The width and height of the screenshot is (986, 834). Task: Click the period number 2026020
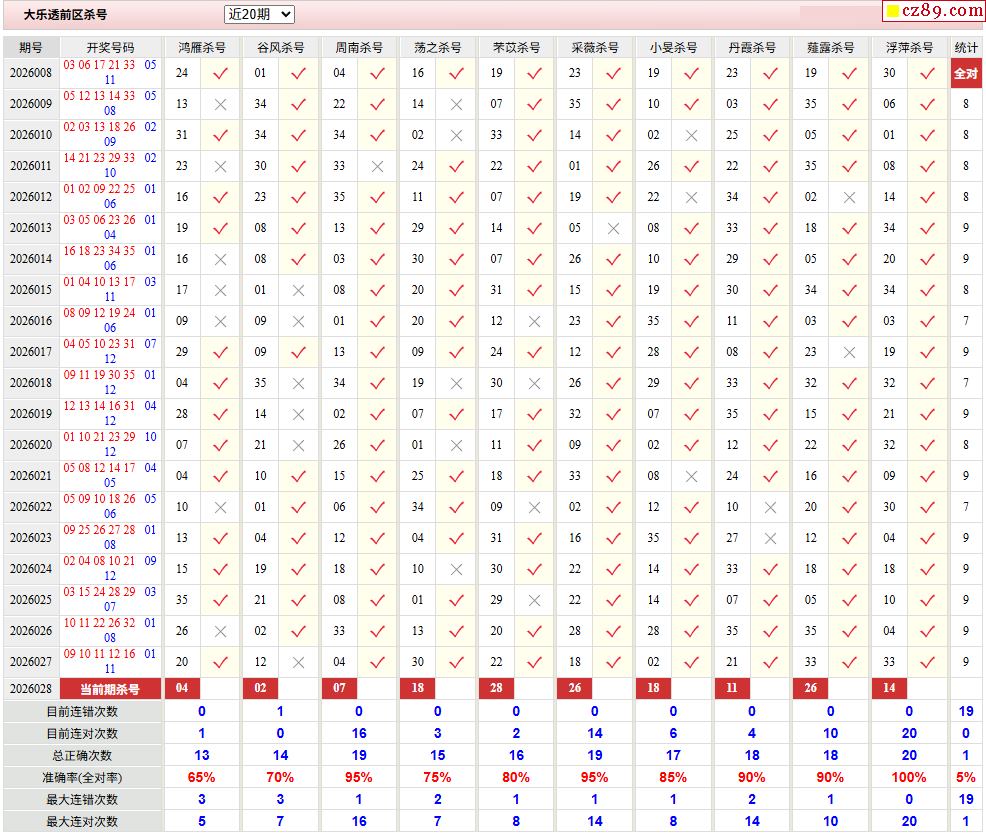coord(31,445)
